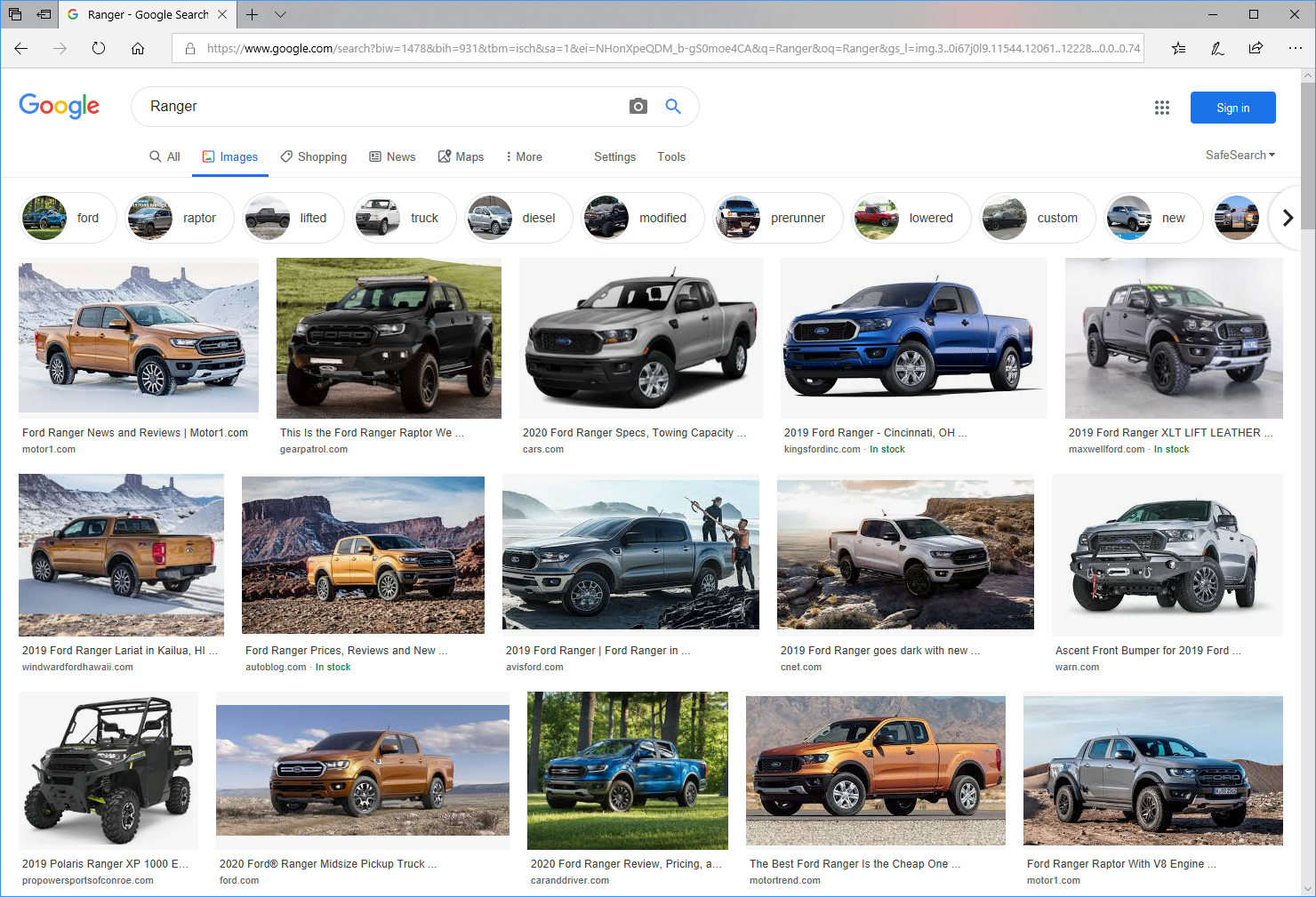1316x897 pixels.
Task: Open the Google apps grid
Action: pos(1161,108)
